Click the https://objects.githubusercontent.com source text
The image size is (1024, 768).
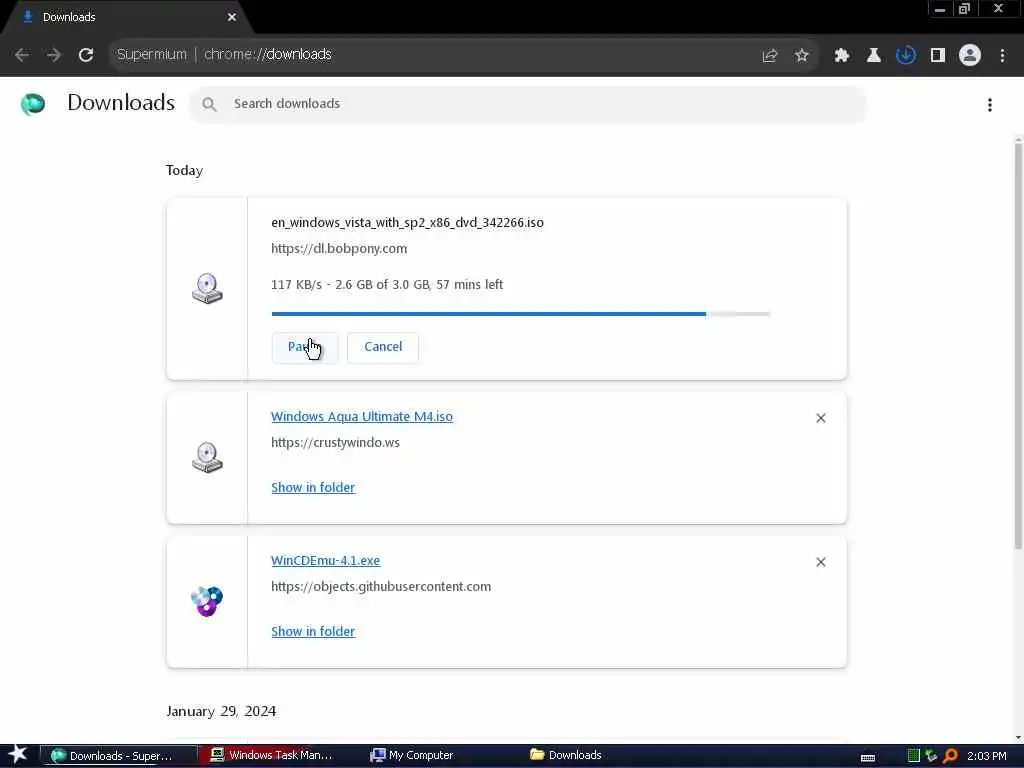click(381, 586)
